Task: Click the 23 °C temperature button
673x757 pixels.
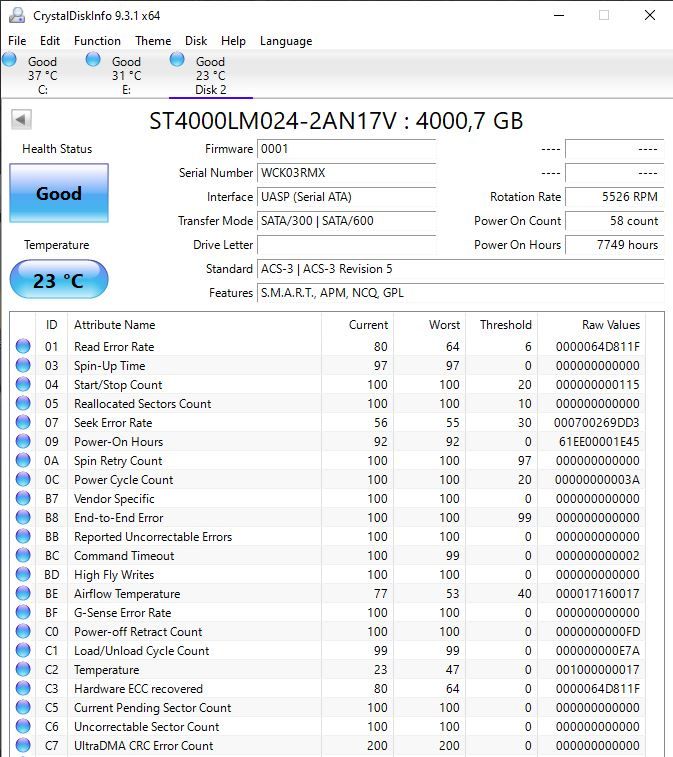Action: pyautogui.click(x=59, y=280)
